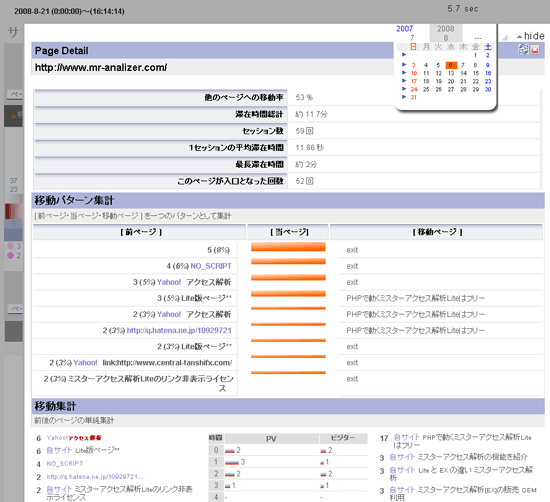550x502 pixels.
Task: Click the 移動パターン集計 section header
Action: (x=288, y=201)
